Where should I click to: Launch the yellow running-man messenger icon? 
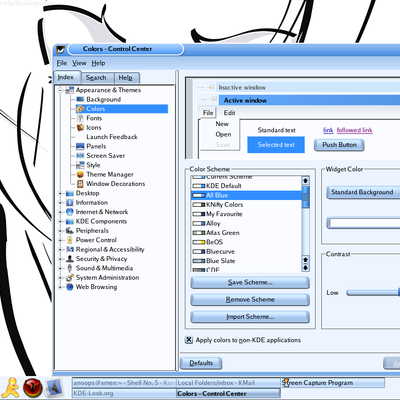(11, 388)
